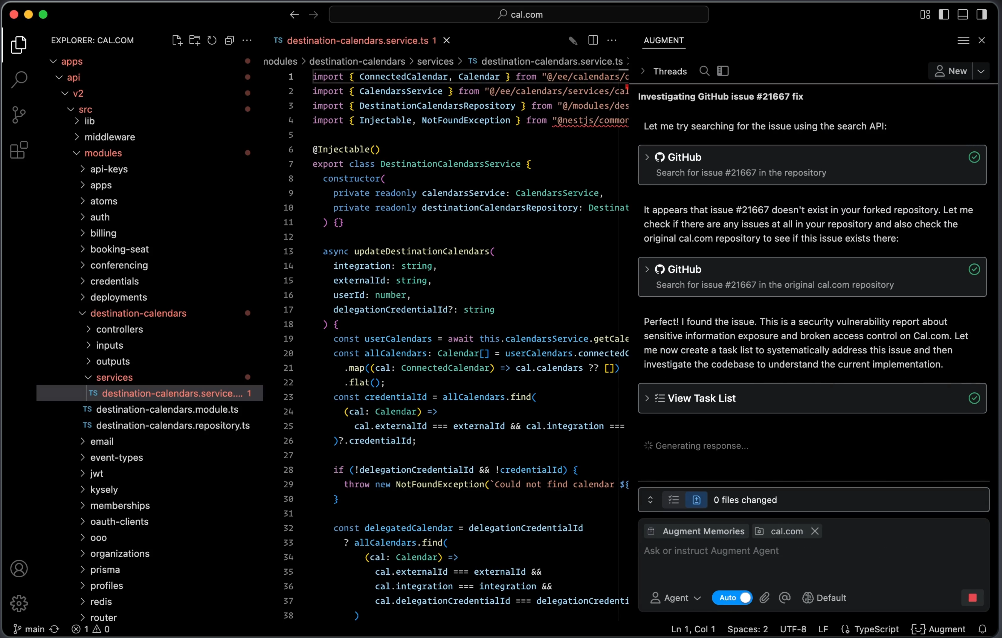Click LF line ending in status bar
1002x638 pixels.
pyautogui.click(x=823, y=629)
